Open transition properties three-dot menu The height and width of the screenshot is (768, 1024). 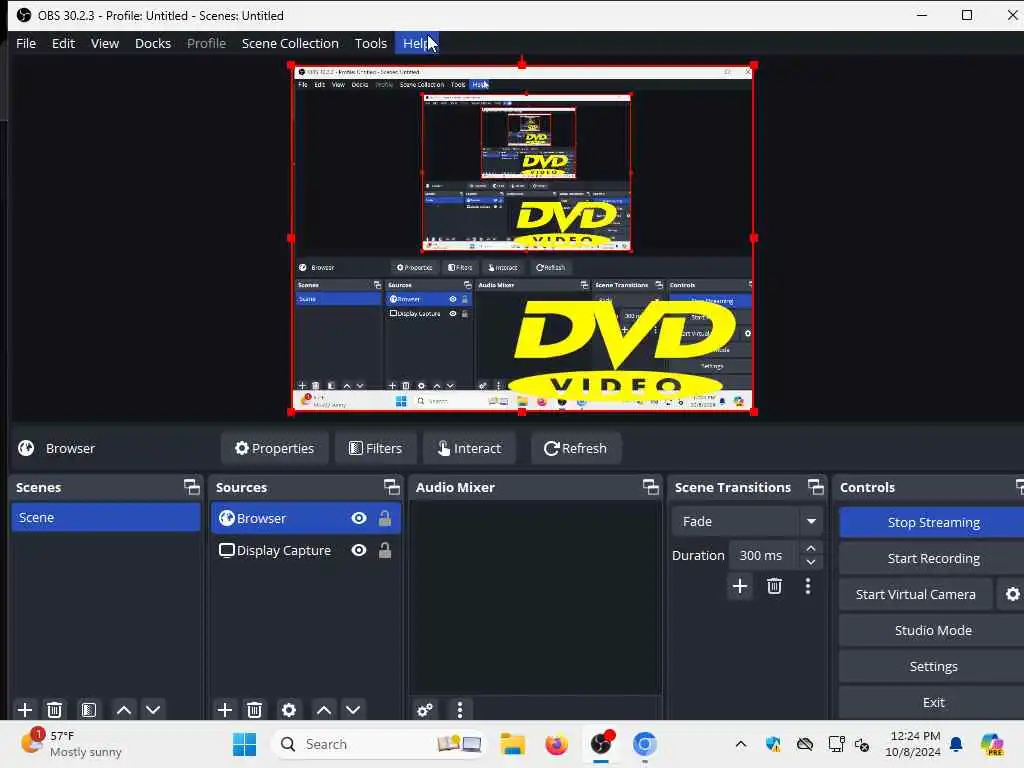[x=808, y=586]
